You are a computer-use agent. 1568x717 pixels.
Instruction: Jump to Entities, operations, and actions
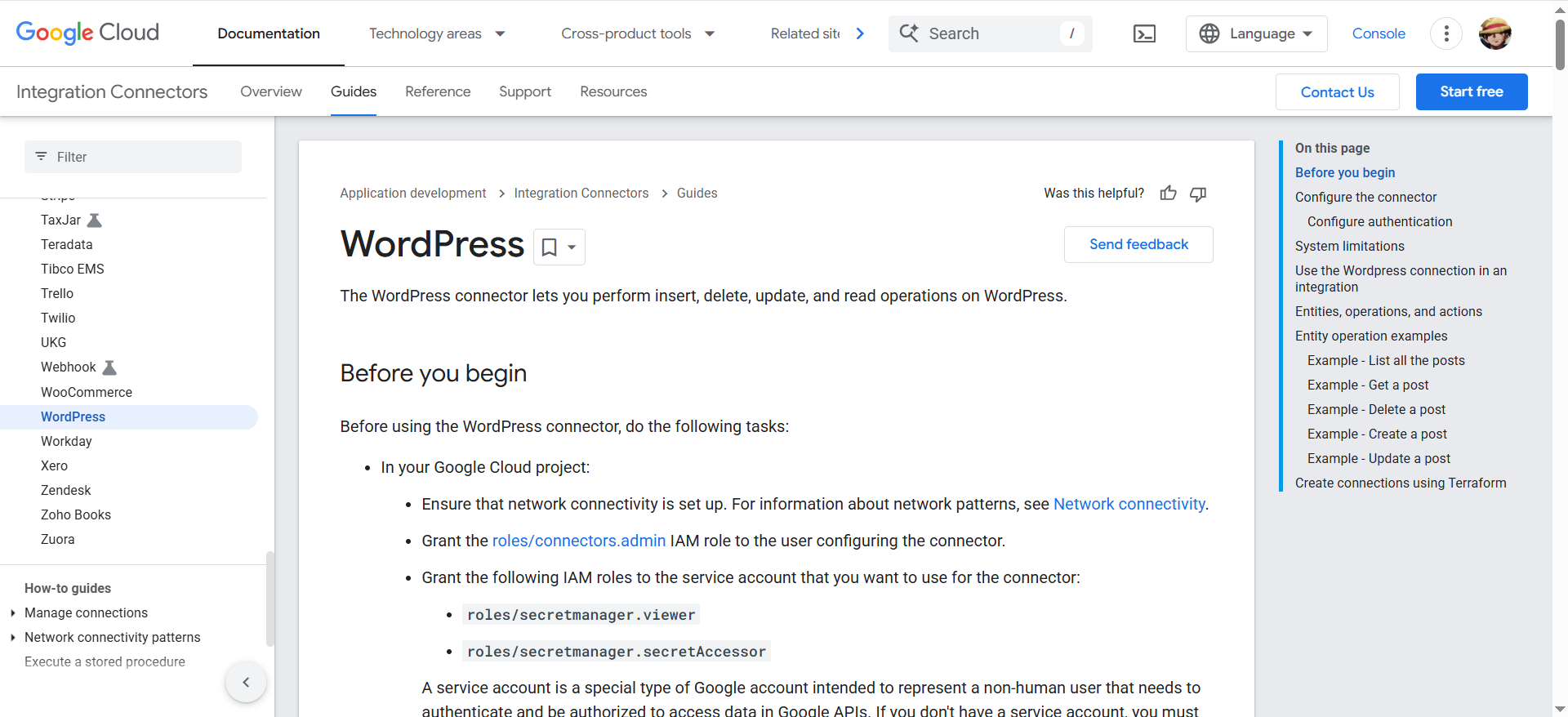click(x=1388, y=311)
